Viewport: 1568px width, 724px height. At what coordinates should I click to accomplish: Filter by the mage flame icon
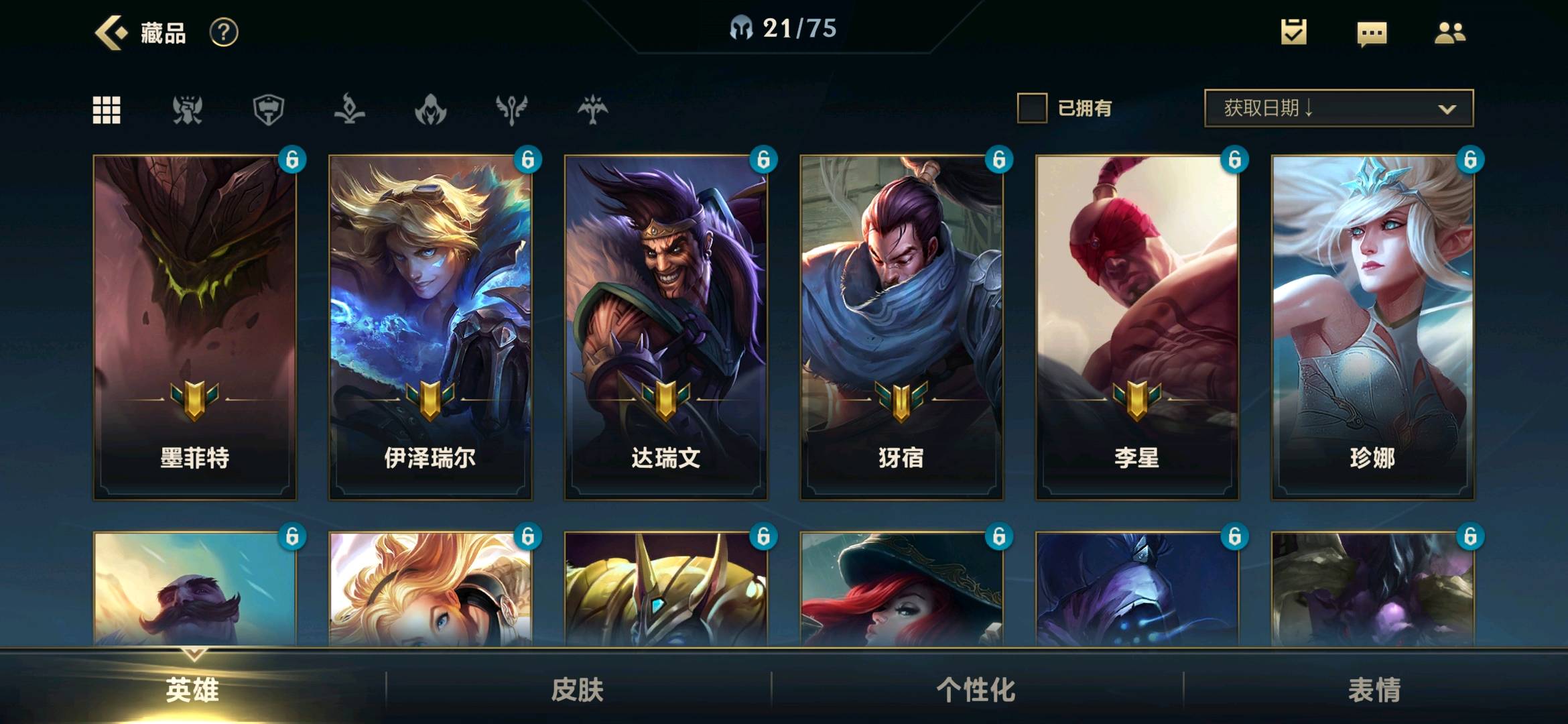pyautogui.click(x=349, y=110)
